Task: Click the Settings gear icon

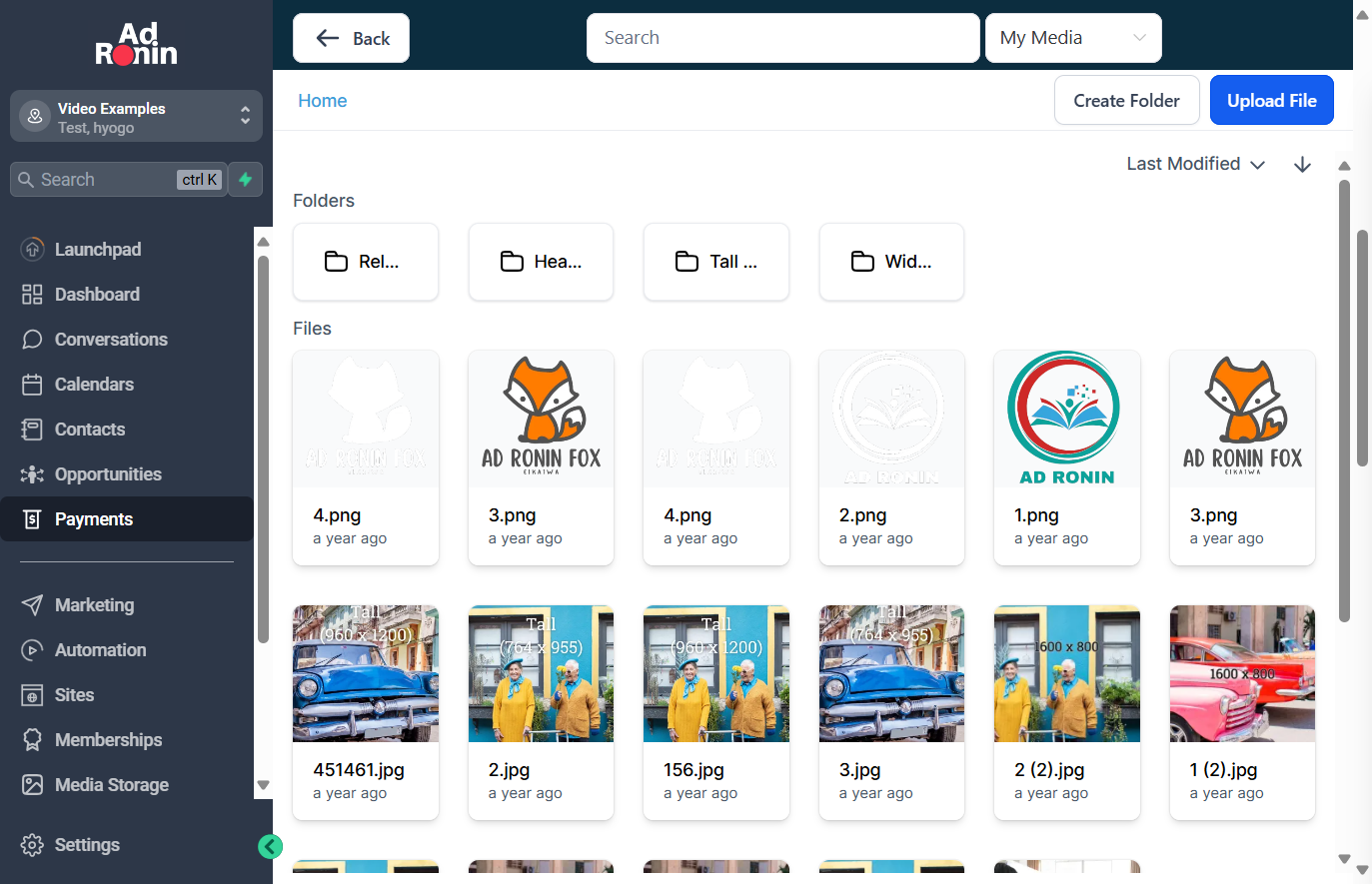Action: (32, 844)
